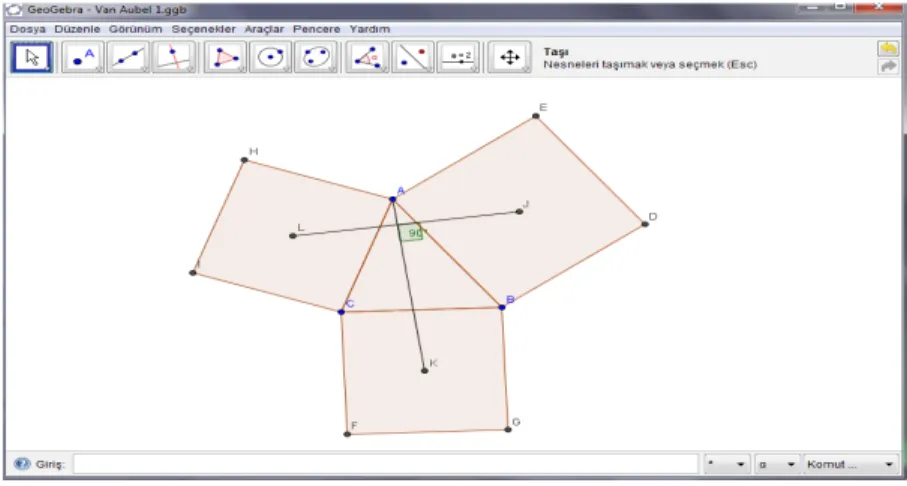Click point D on the right square
Screen dimensions: 907x486
click(645, 224)
